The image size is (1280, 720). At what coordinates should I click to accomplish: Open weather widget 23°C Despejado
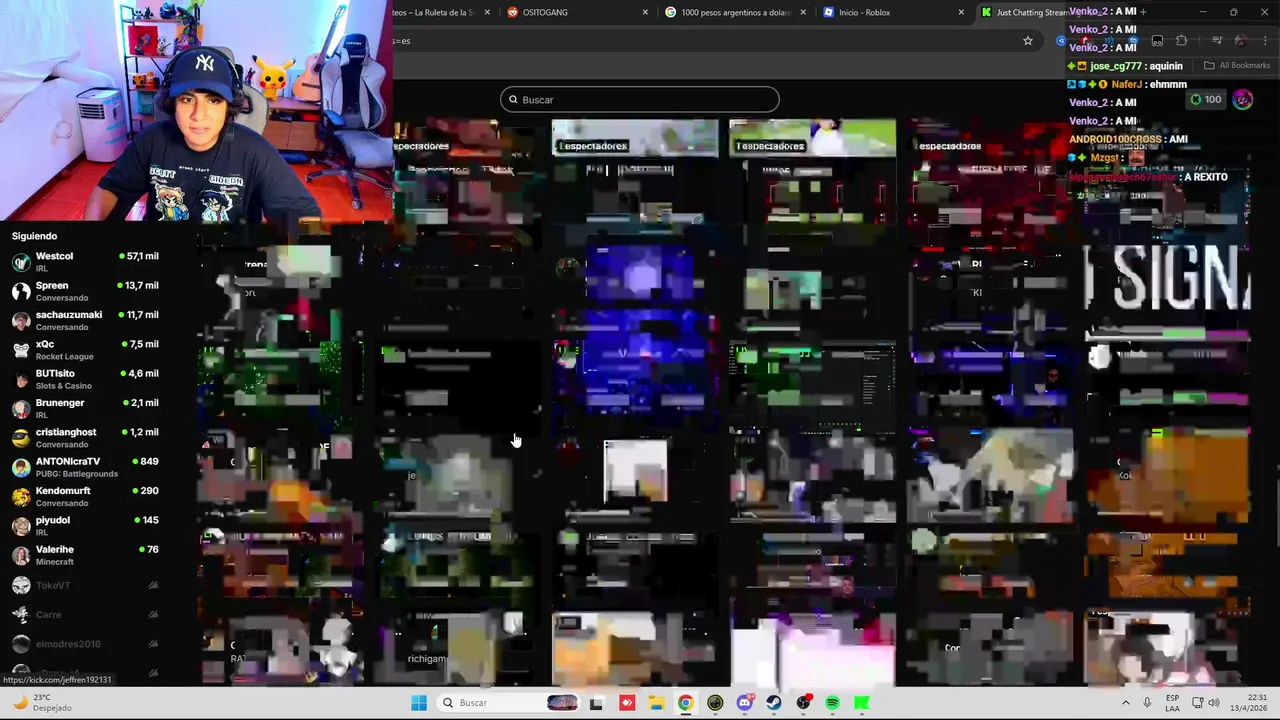coord(42,703)
